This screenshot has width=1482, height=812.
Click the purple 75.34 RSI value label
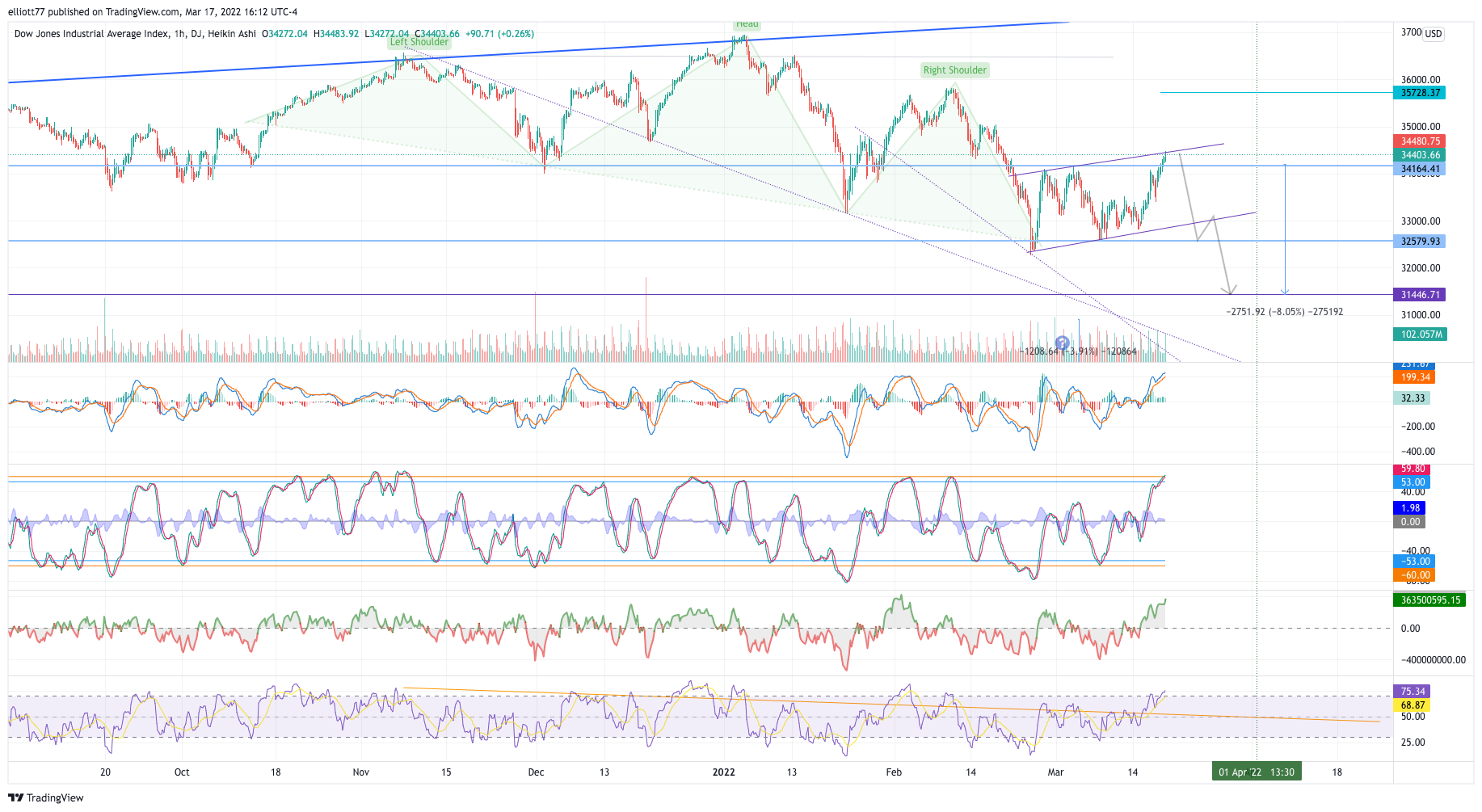(x=1412, y=692)
